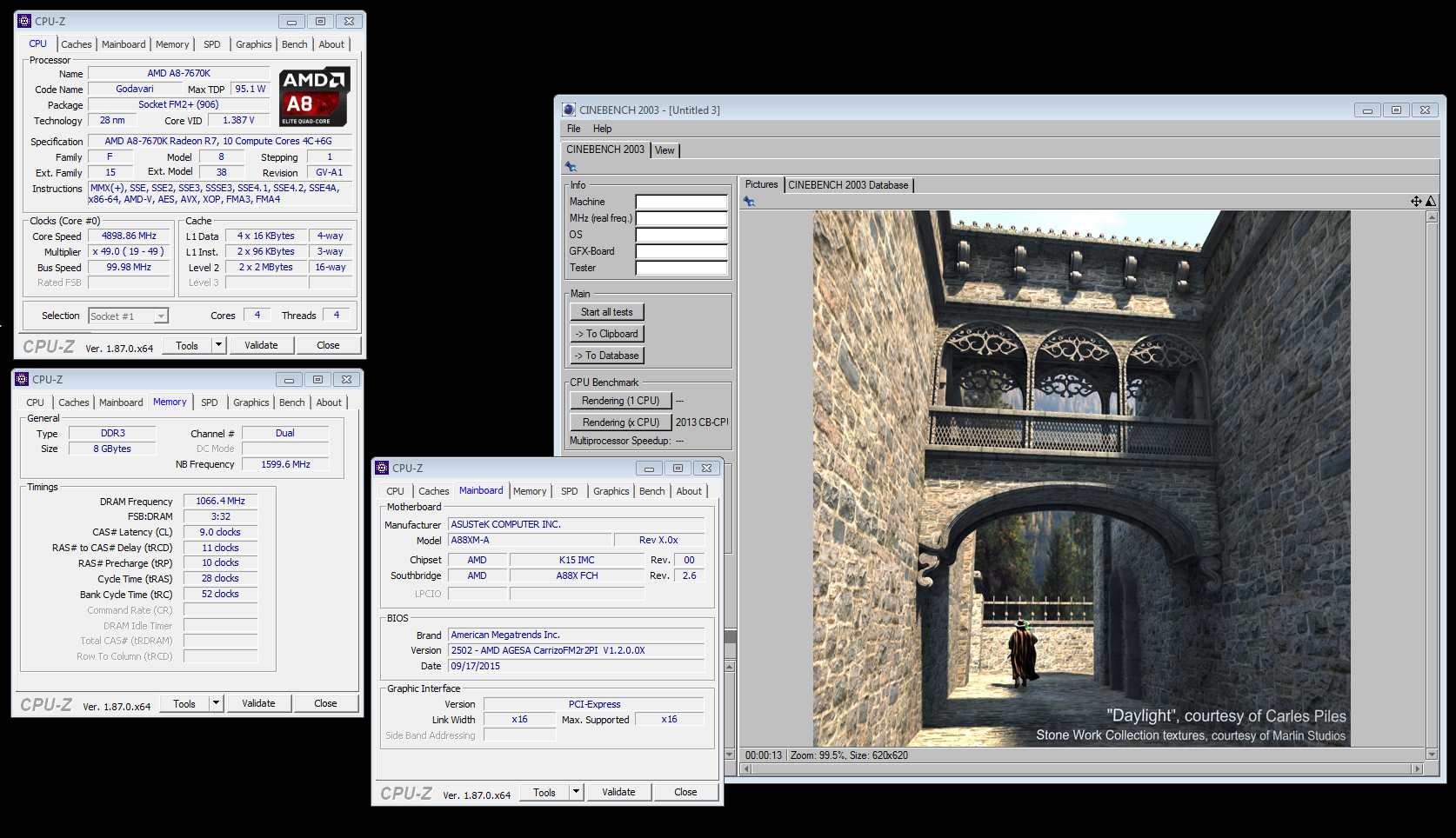This screenshot has height=838, width=1456.
Task: Select the move/pan picture icon
Action: [x=1416, y=201]
